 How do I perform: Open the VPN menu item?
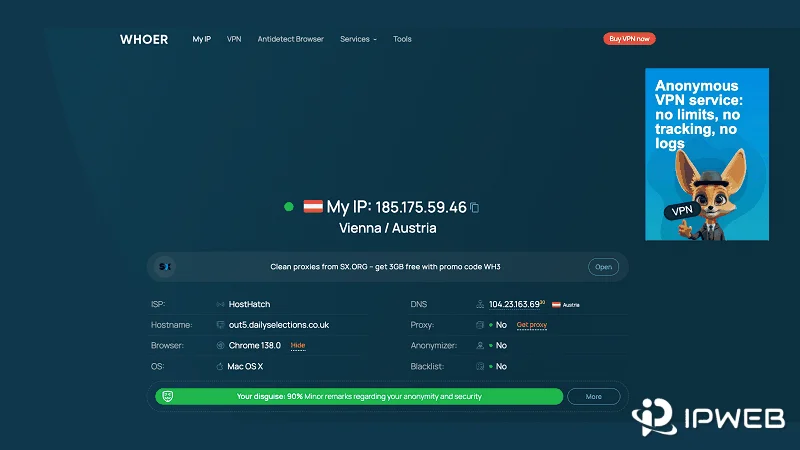tap(234, 39)
